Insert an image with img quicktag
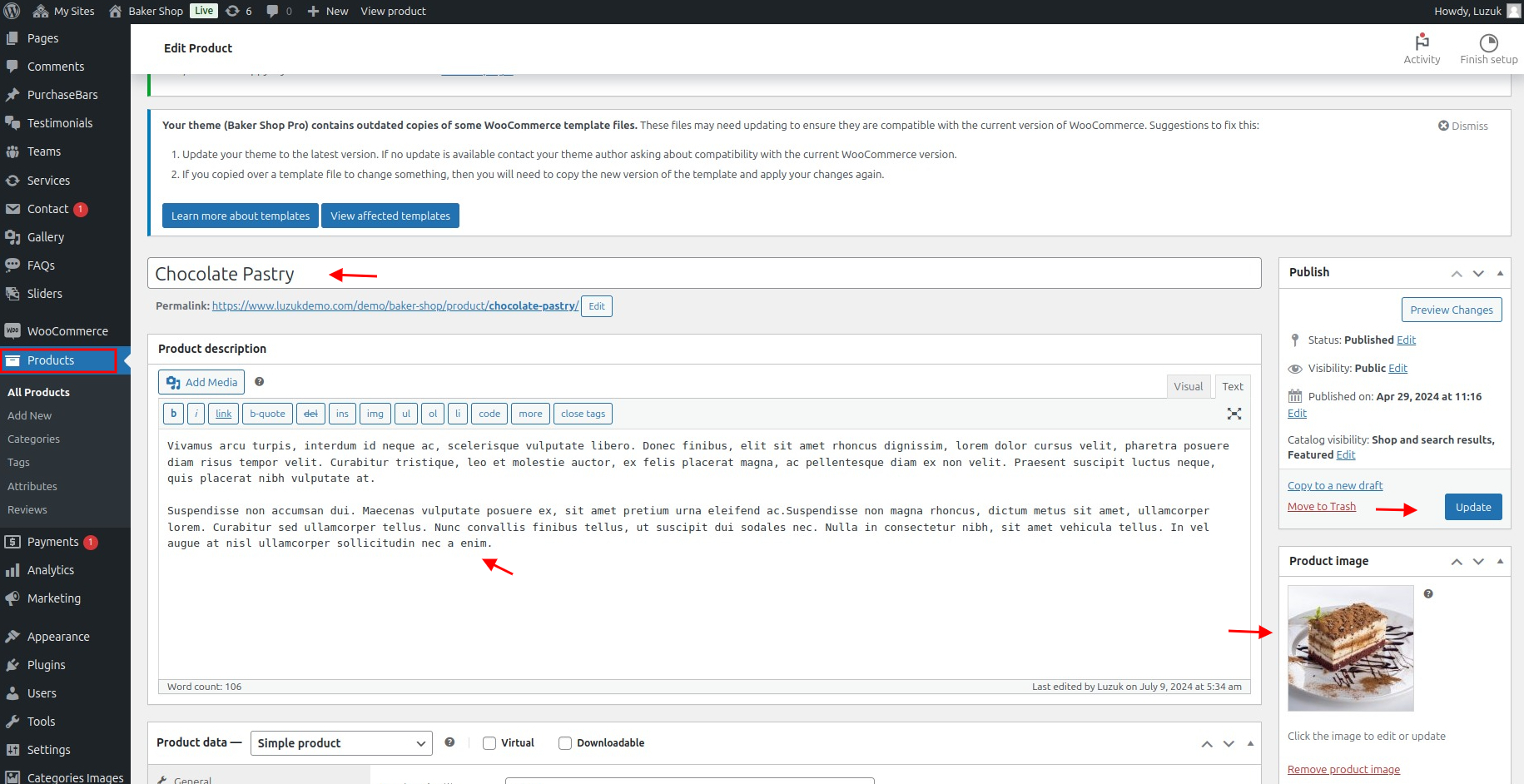Viewport: 1524px width, 784px height. tap(375, 414)
